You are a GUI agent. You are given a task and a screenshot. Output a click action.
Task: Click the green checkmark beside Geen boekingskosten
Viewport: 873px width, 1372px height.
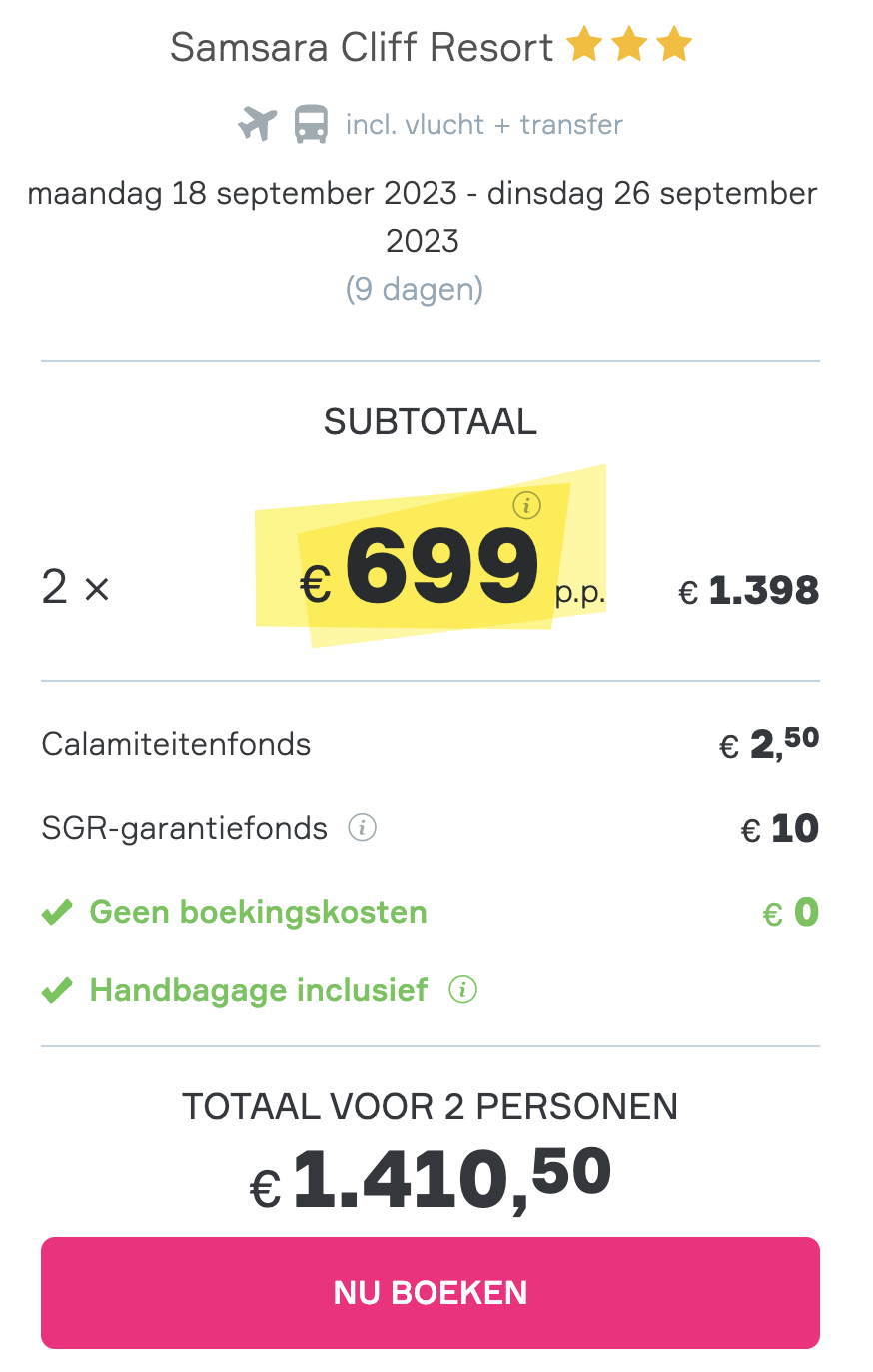57,912
